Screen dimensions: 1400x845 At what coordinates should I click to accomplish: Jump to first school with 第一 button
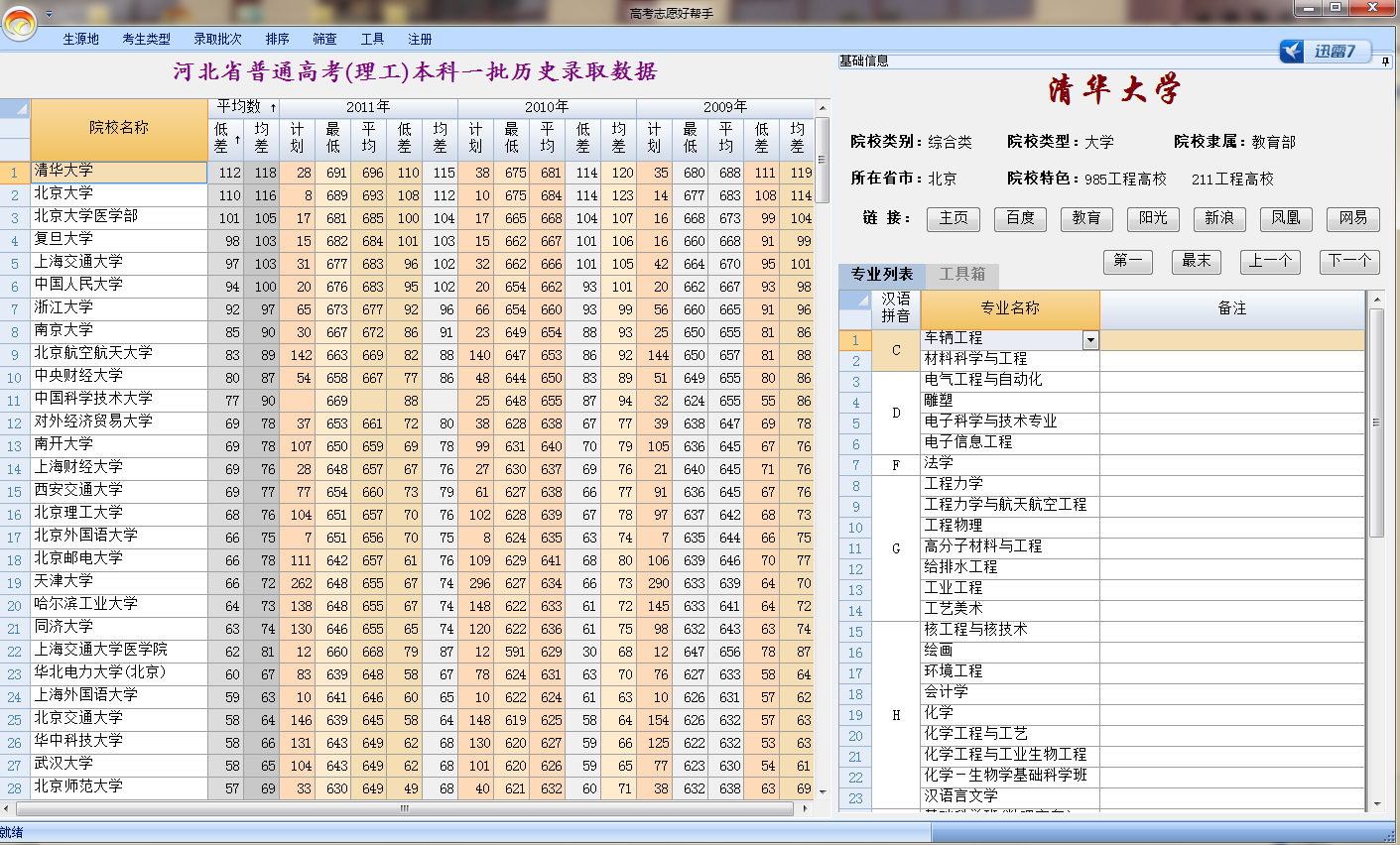1128,261
